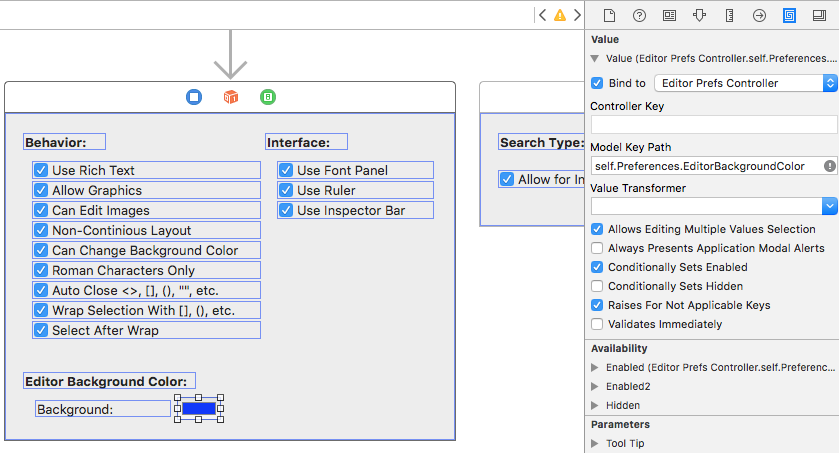Select the Behavior: label
This screenshot has height=453, width=839.
click(64, 142)
